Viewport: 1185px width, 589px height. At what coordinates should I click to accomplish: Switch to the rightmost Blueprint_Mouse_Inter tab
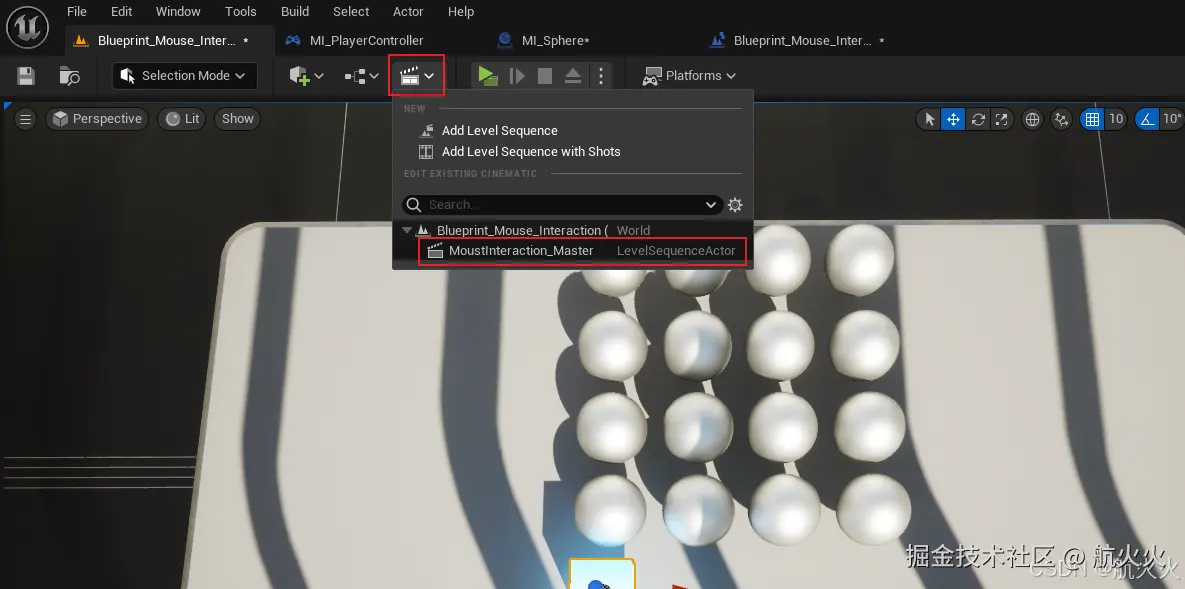click(x=801, y=41)
